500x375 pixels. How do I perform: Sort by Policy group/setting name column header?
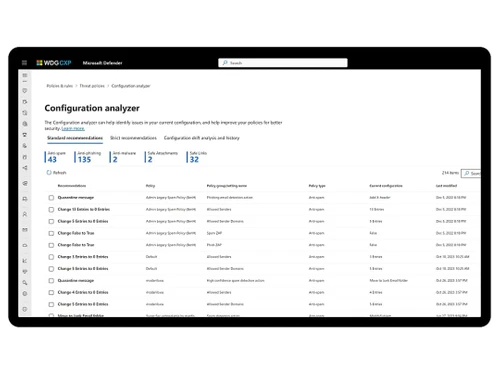[227, 186]
